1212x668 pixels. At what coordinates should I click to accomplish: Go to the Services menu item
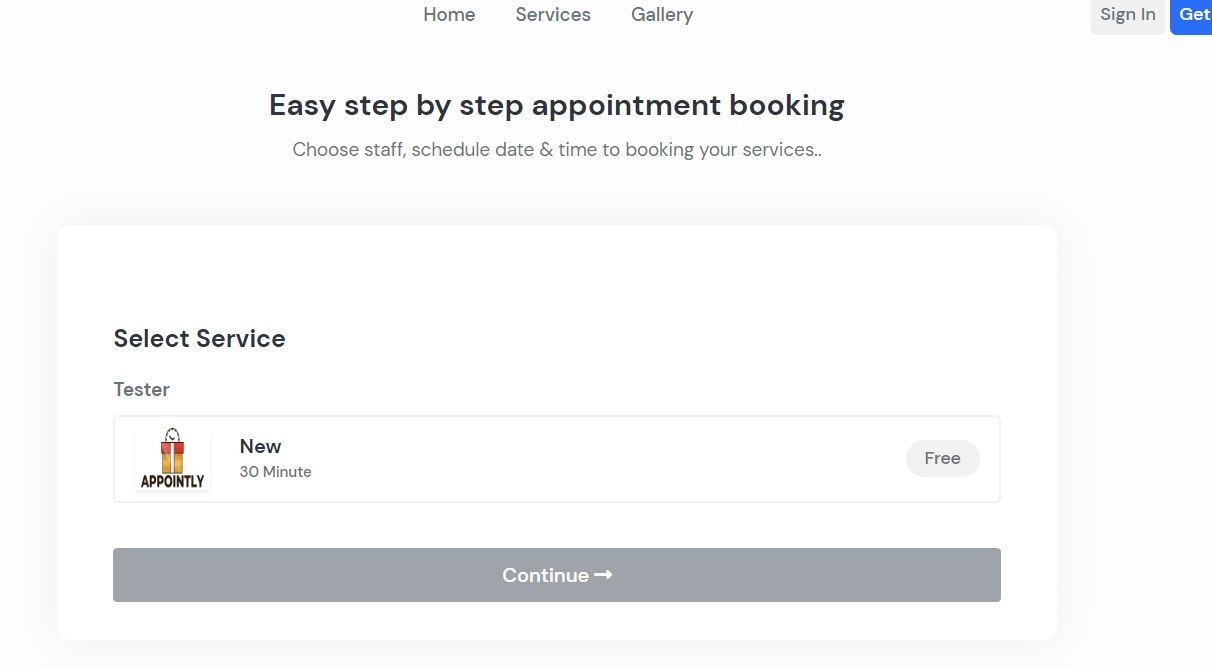[x=553, y=15]
